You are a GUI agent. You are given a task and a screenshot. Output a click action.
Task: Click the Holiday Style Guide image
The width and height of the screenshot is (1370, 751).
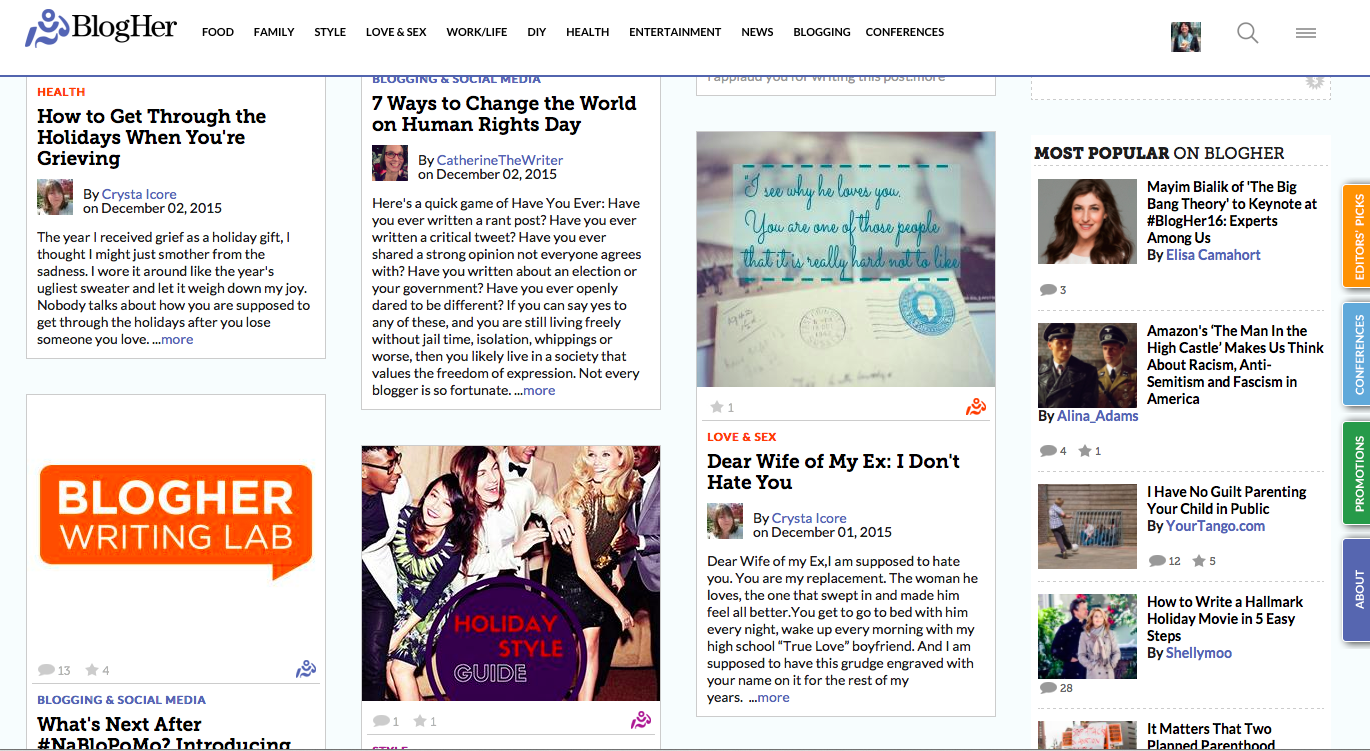[x=511, y=573]
